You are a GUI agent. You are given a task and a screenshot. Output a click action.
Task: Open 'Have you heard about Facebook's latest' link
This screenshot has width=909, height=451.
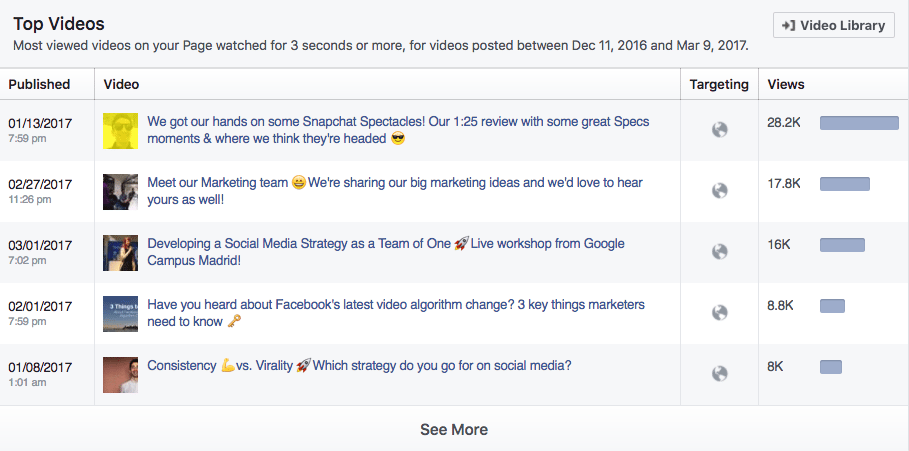point(396,312)
